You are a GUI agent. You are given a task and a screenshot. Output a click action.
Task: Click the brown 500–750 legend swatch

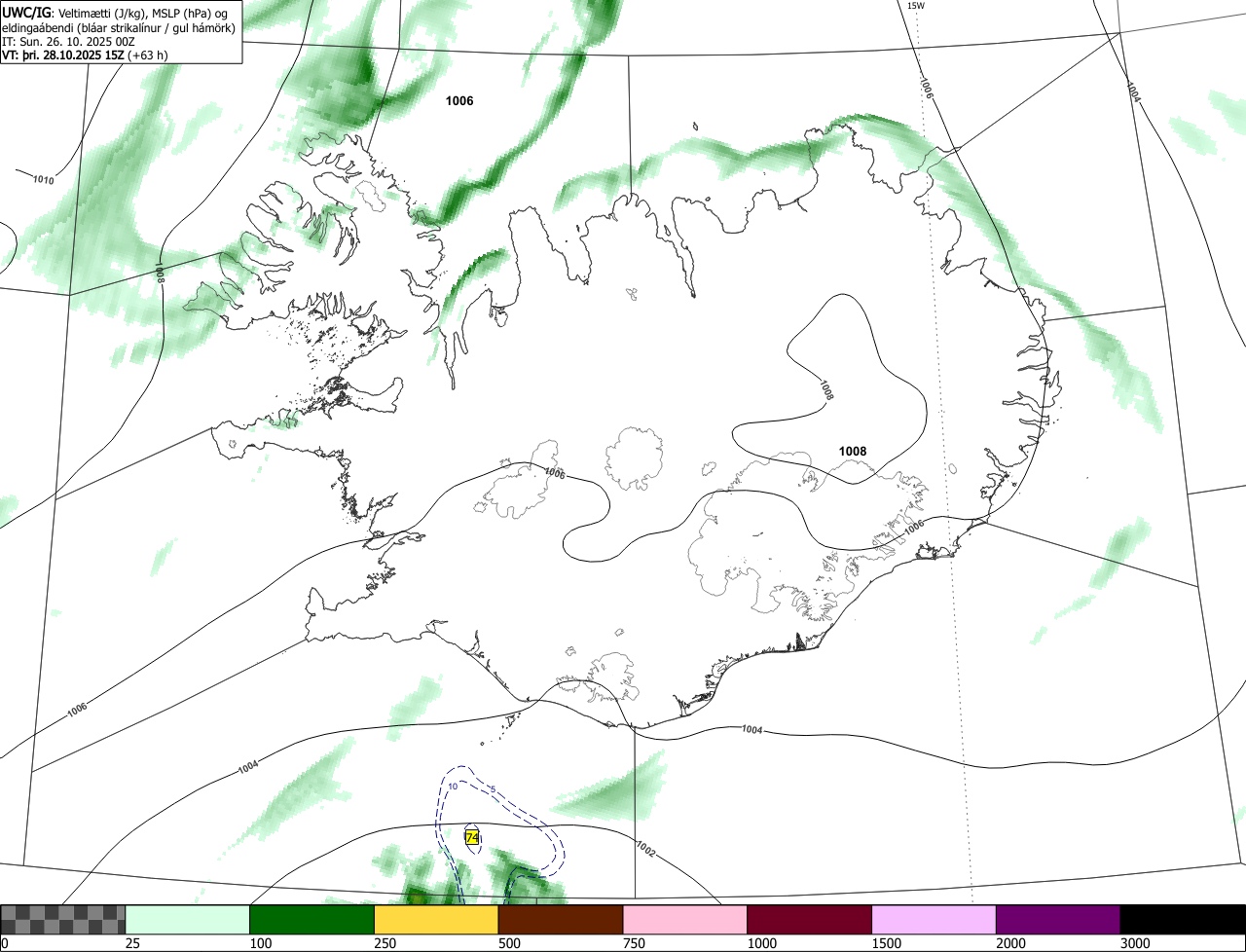pos(561,920)
